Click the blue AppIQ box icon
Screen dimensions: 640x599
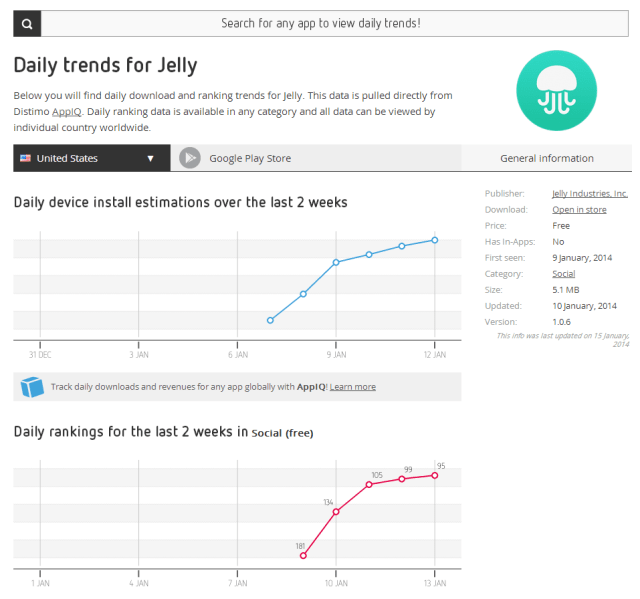[32, 387]
